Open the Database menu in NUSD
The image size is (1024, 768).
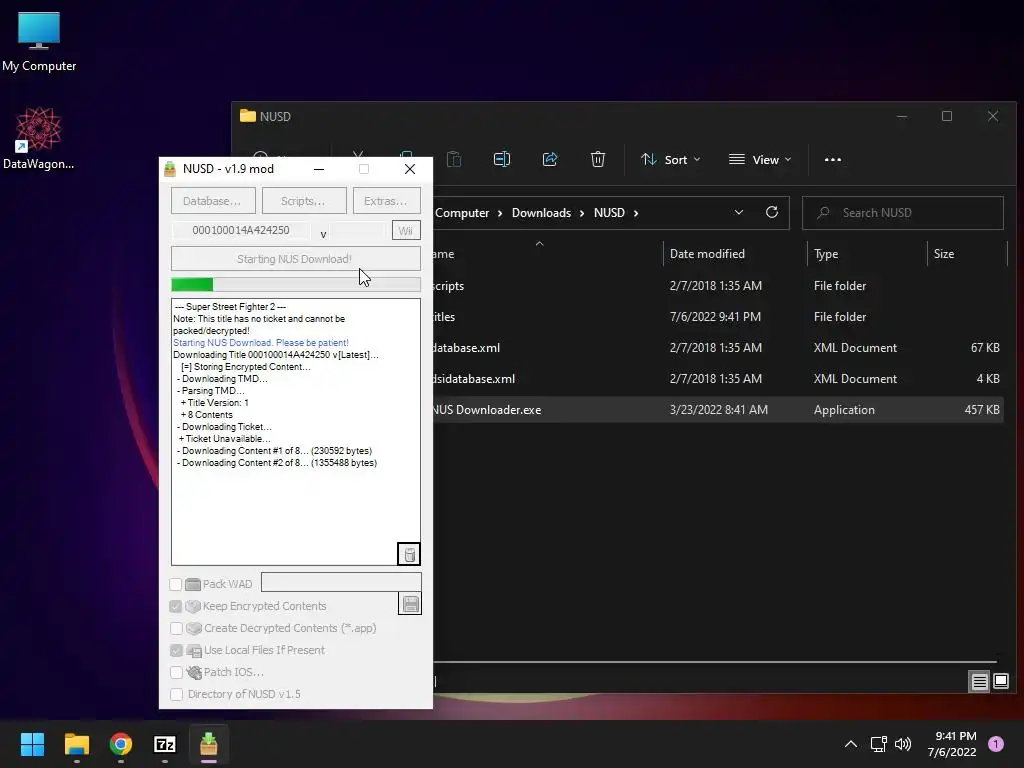(213, 200)
